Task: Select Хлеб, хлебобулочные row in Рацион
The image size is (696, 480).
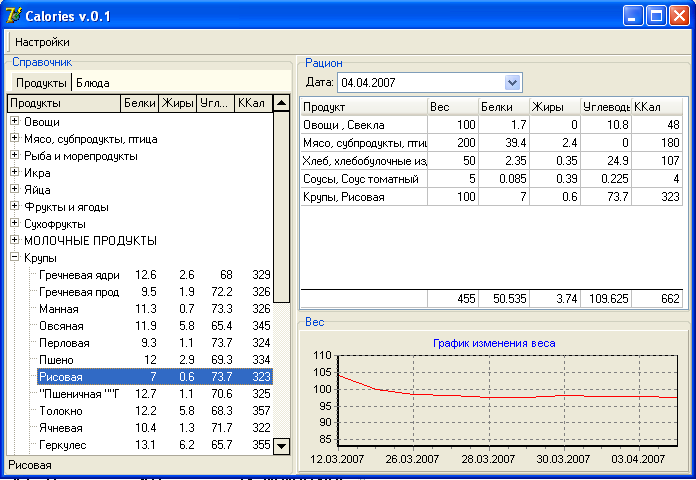Action: [491, 161]
